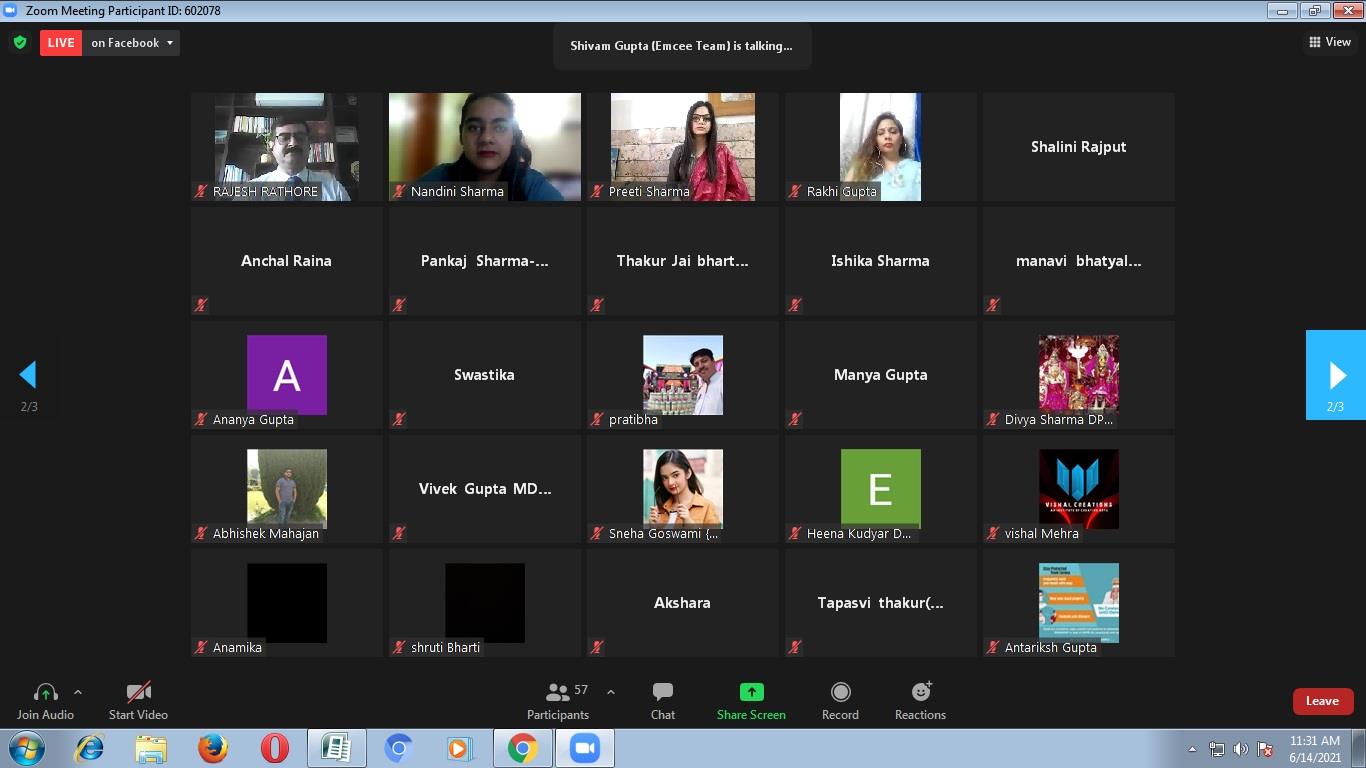Viewport: 1366px width, 768px height.
Task: Open the Participants list
Action: [x=558, y=701]
